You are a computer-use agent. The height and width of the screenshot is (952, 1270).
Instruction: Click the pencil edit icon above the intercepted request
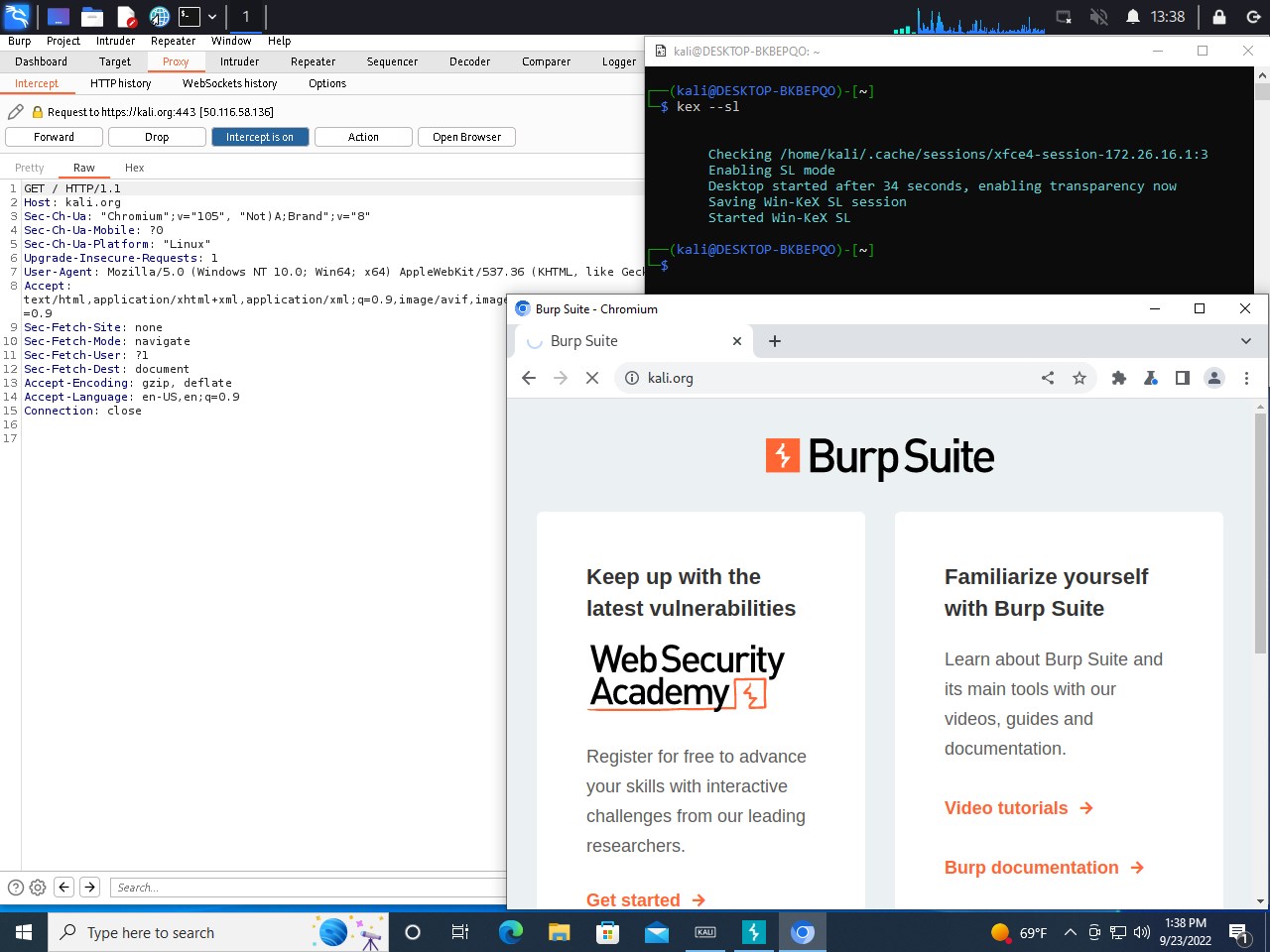(14, 112)
